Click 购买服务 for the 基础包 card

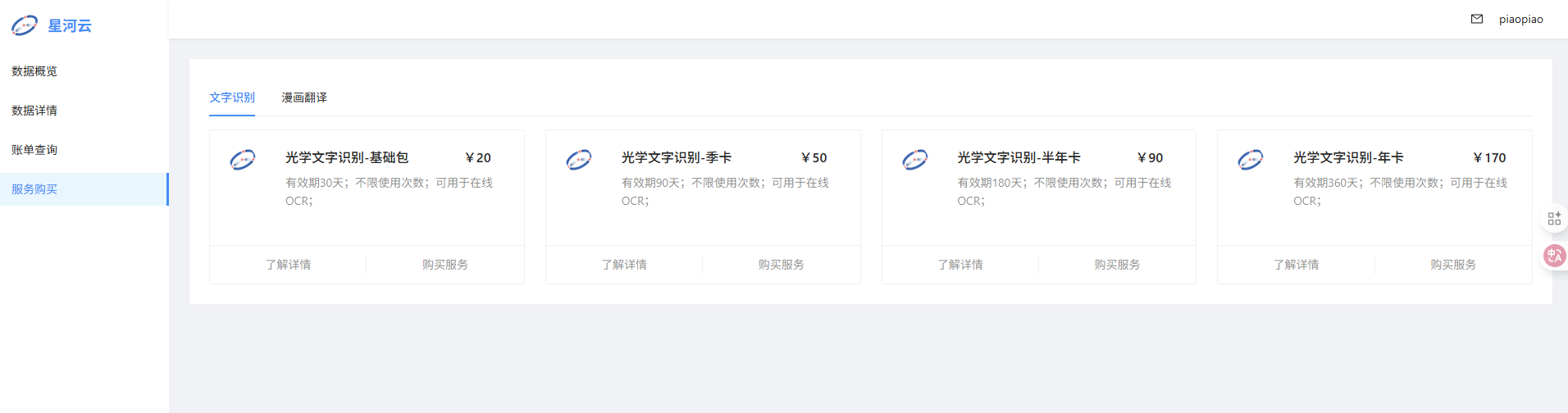[x=445, y=265]
